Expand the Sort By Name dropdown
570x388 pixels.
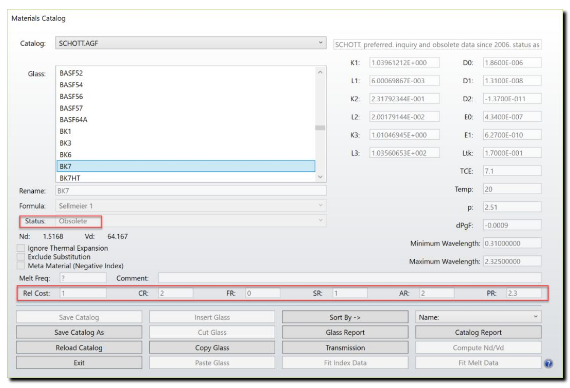click(478, 317)
